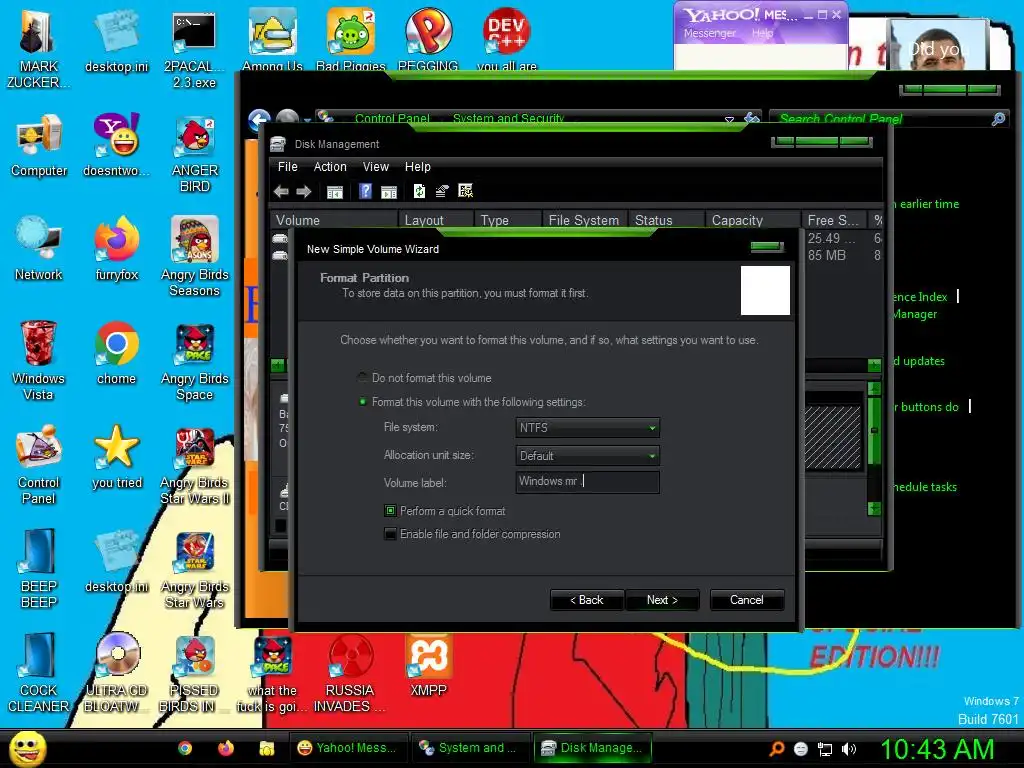Open the 2PACAL 2.3.exe desktop icon
1024x768 pixels.
click(x=195, y=50)
